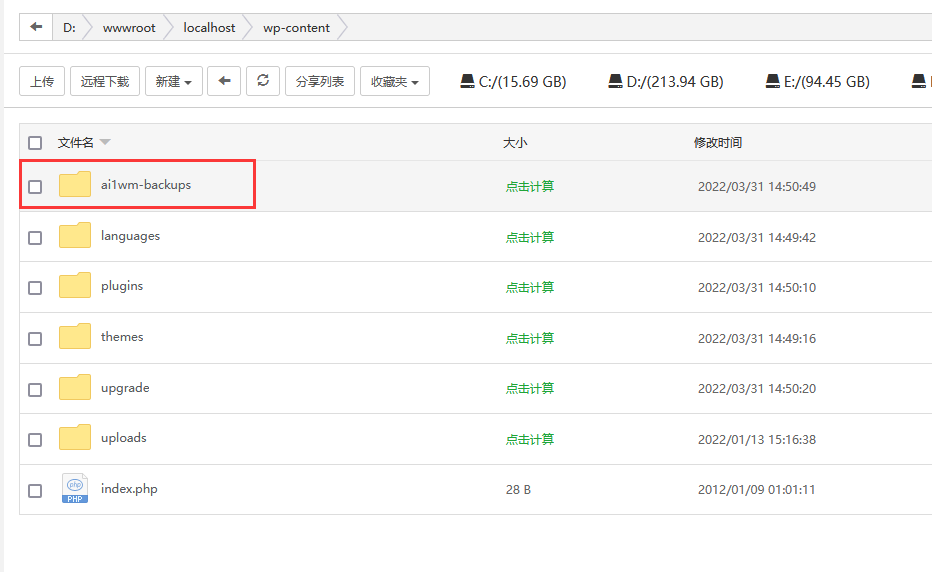Click the back arrow button in the toolbar
Viewport: 932px width, 572px height.
pos(224,81)
